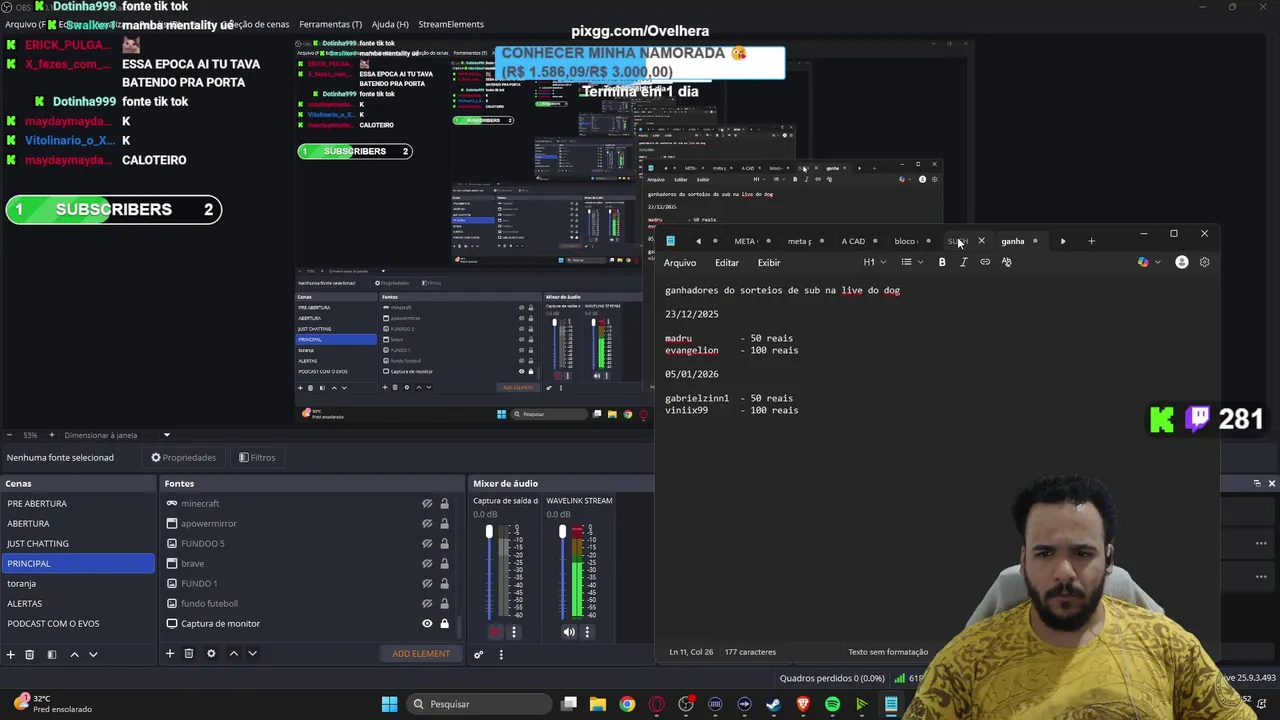
Task: Open the list style dropdown in Notepad
Action: click(911, 262)
